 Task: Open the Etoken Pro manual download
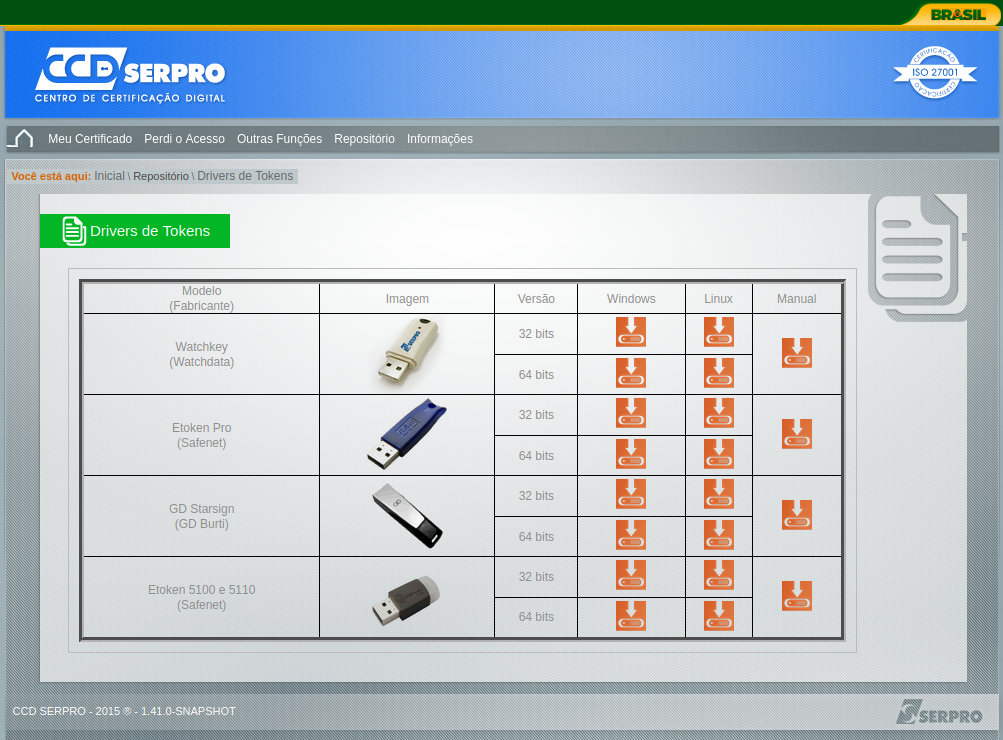(x=796, y=434)
